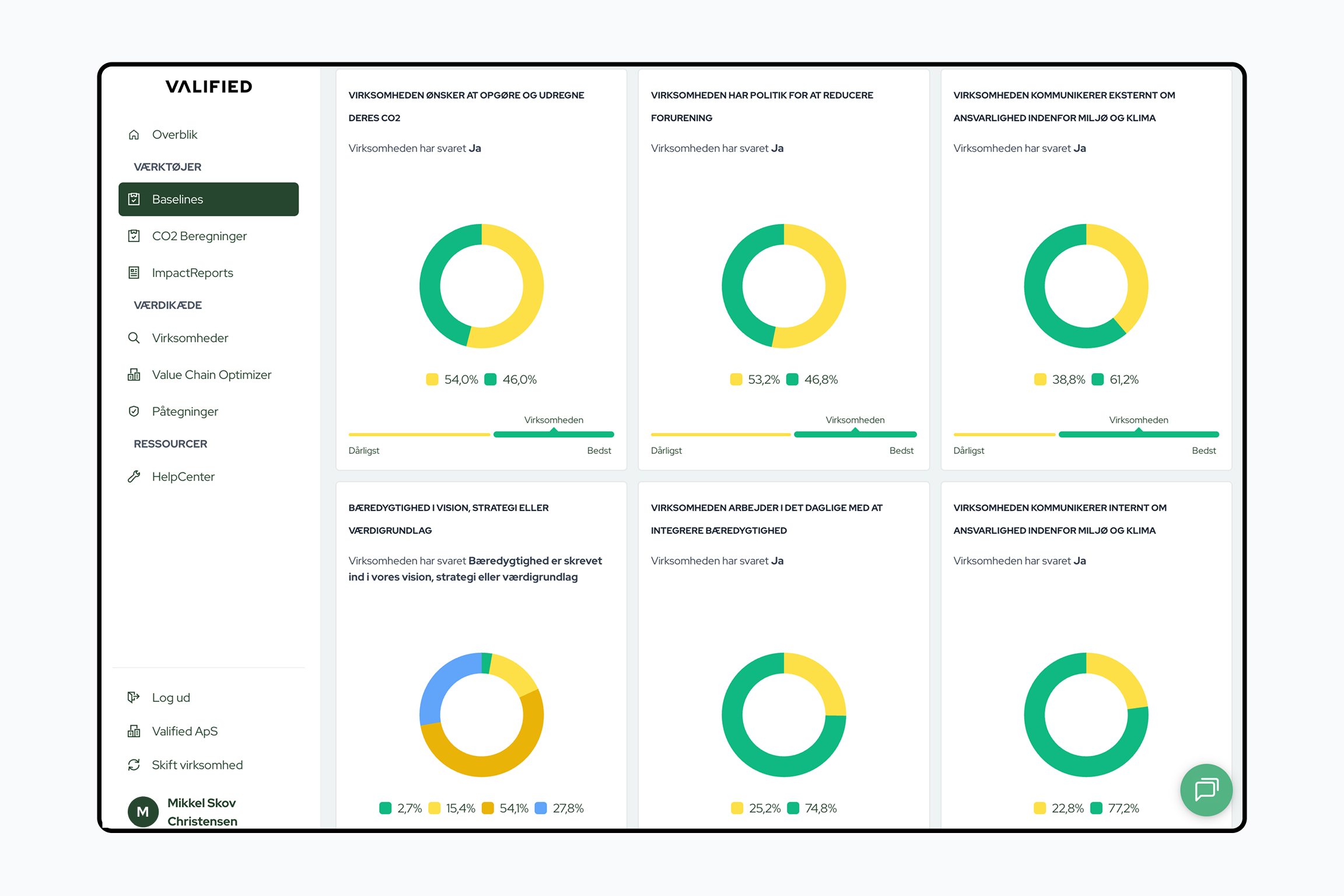Click the M user avatar
This screenshot has height=896, width=1344.
click(143, 811)
